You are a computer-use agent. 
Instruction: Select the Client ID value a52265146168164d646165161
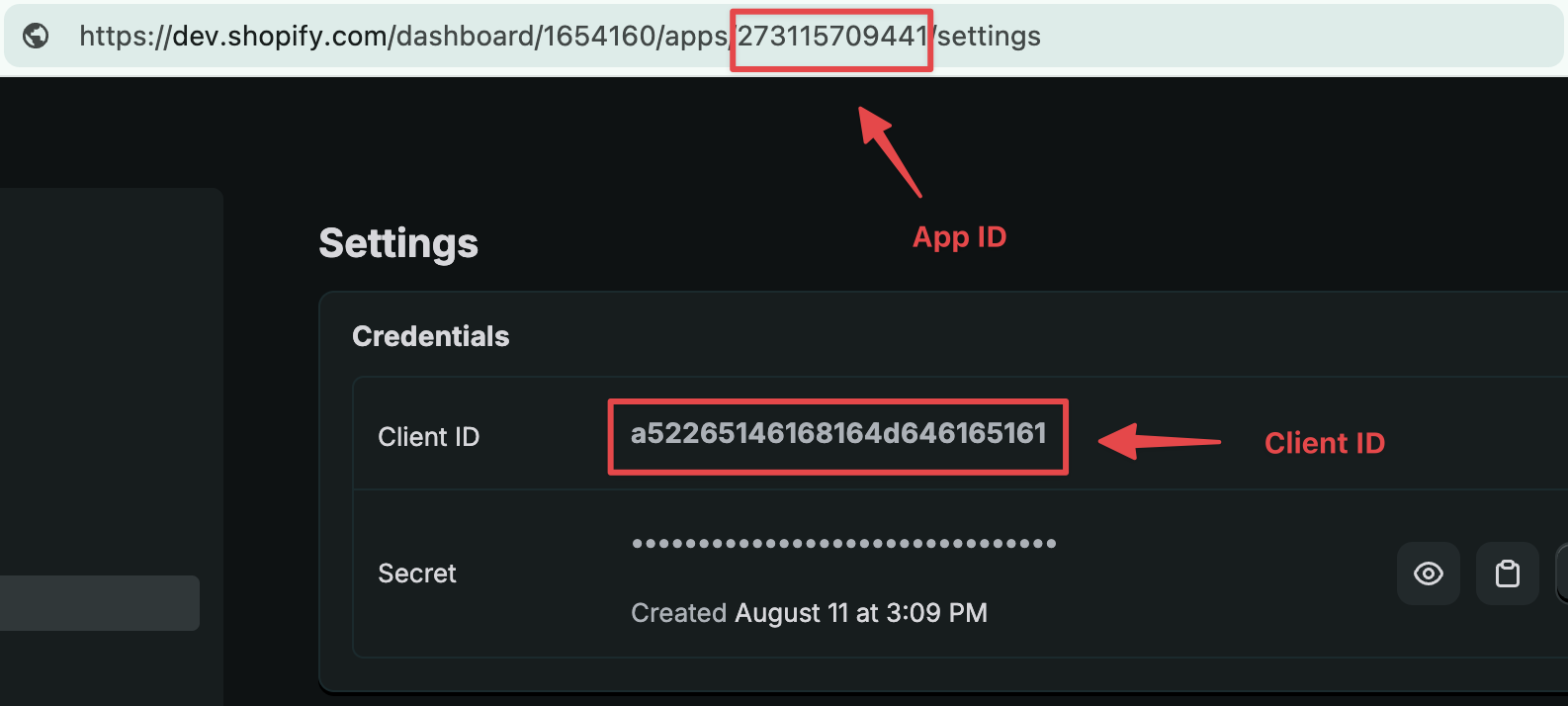pyautogui.click(x=838, y=436)
